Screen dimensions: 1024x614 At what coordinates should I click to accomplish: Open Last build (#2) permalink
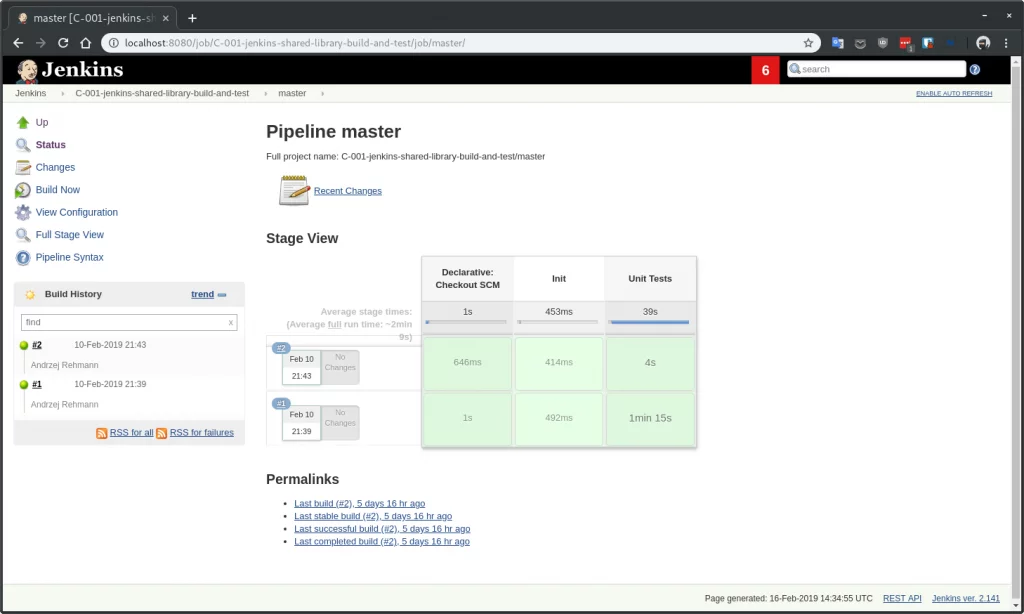(359, 504)
